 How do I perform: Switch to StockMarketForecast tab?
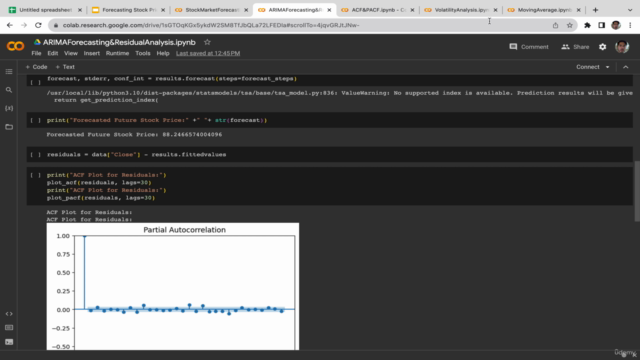(211, 10)
